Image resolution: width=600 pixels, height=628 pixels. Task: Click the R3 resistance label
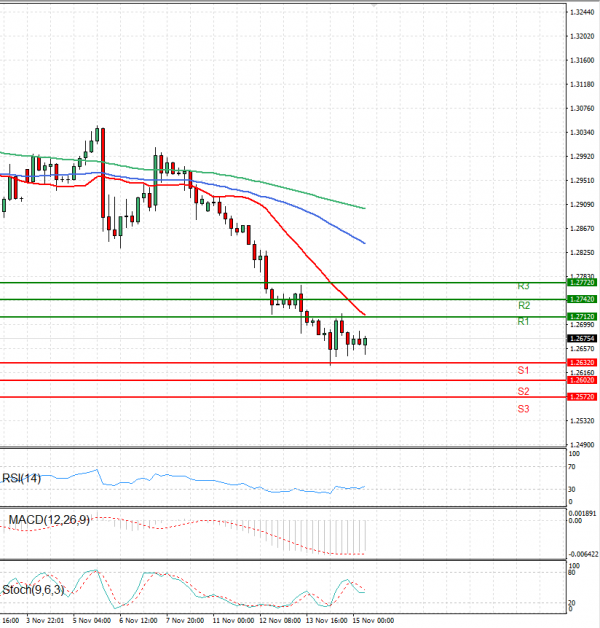(523, 287)
